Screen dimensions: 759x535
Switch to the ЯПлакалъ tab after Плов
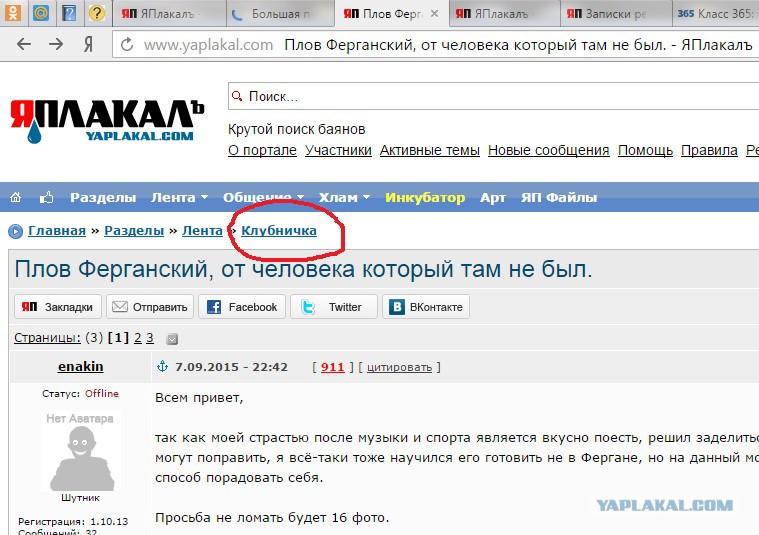(x=503, y=14)
